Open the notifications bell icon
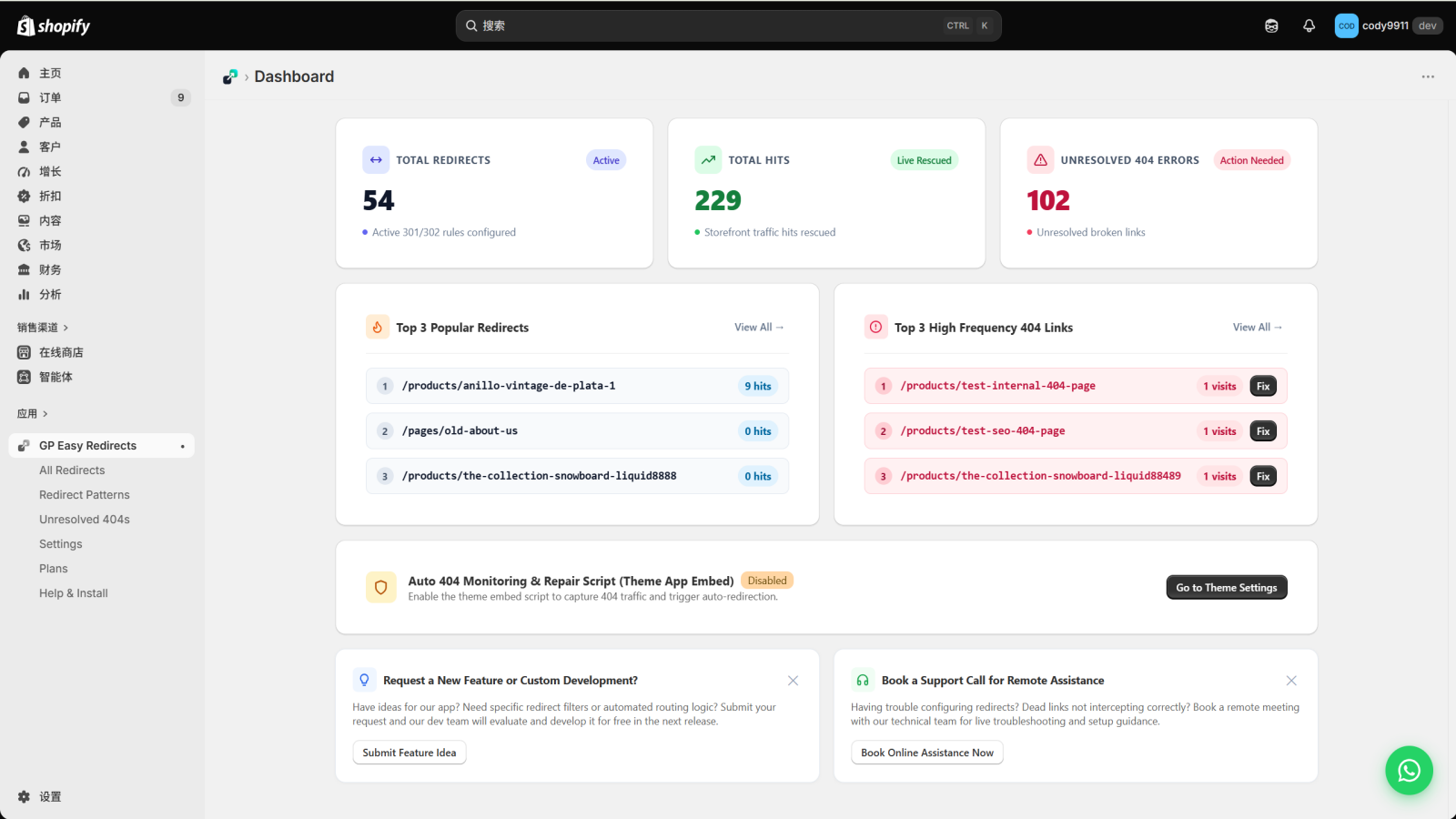 (x=1309, y=25)
